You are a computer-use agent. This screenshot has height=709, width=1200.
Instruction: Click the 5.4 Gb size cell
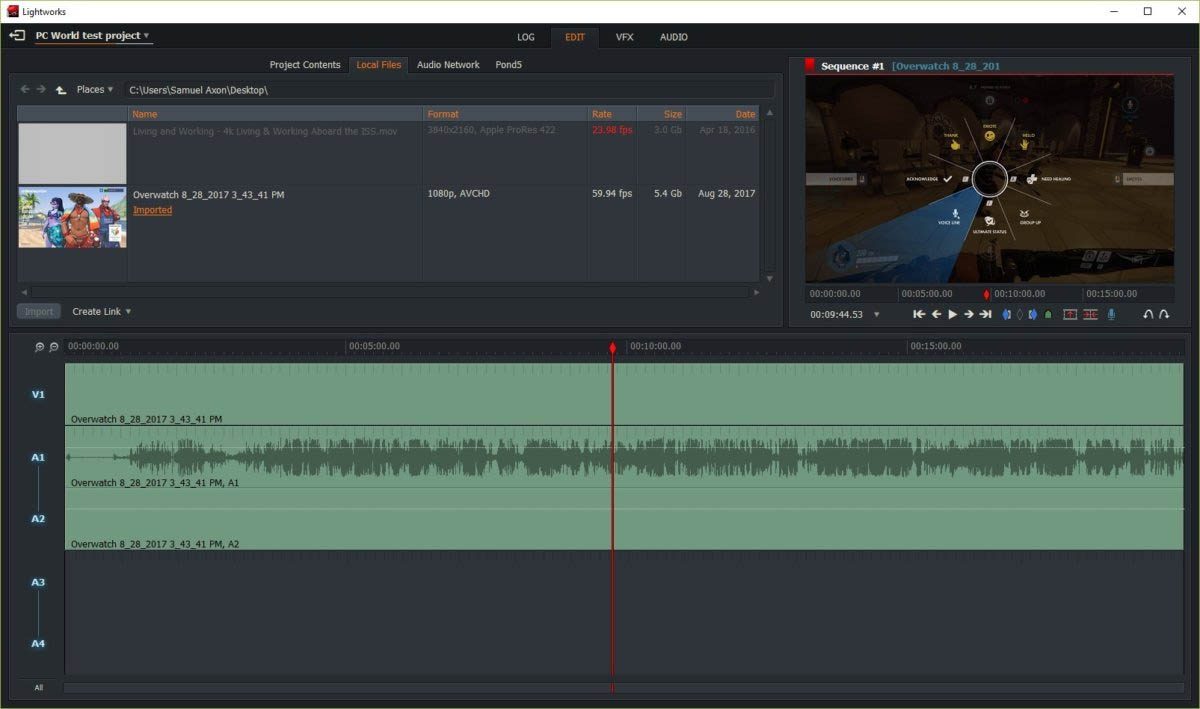click(667, 193)
